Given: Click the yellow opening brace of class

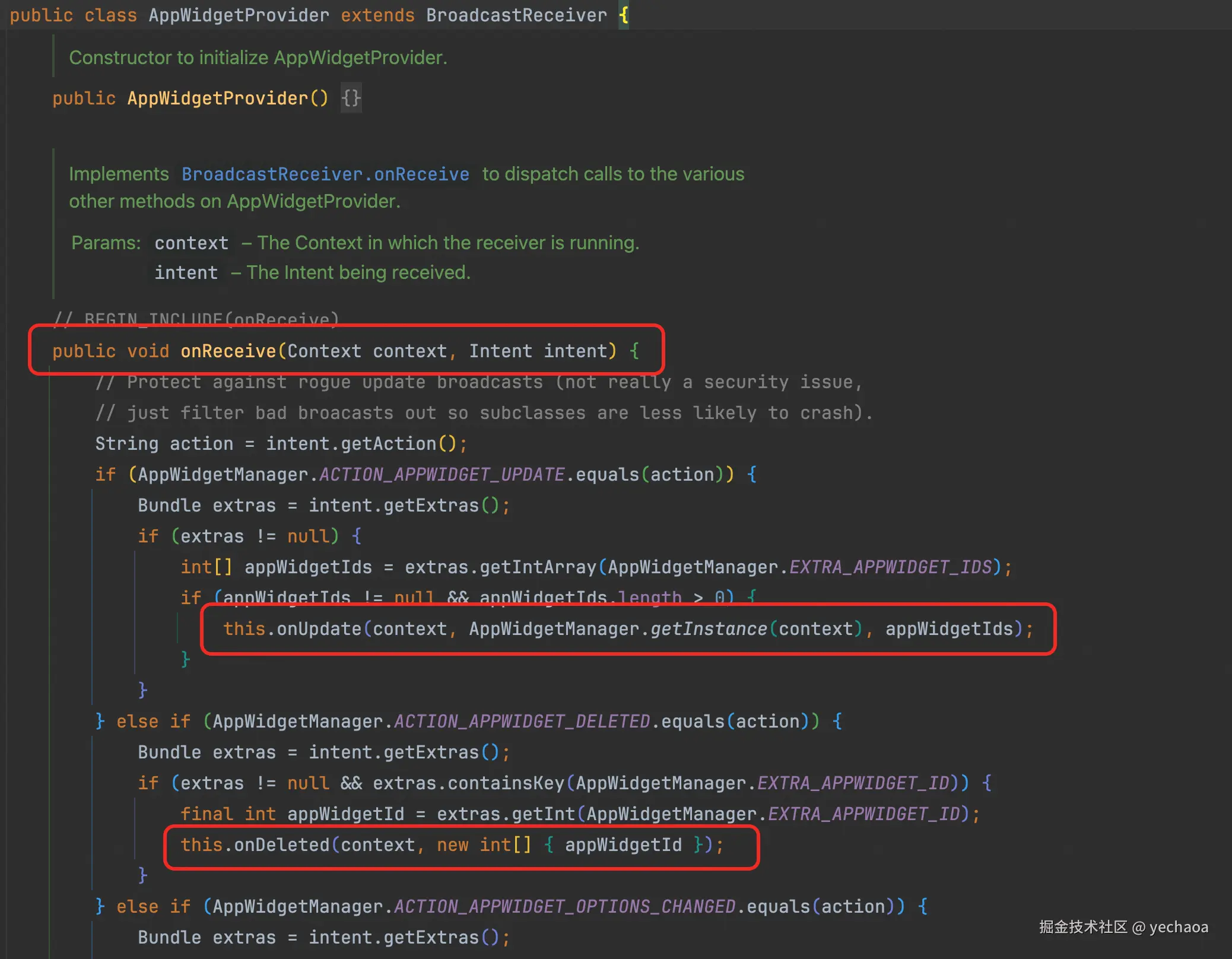Looking at the screenshot, I should [624, 15].
